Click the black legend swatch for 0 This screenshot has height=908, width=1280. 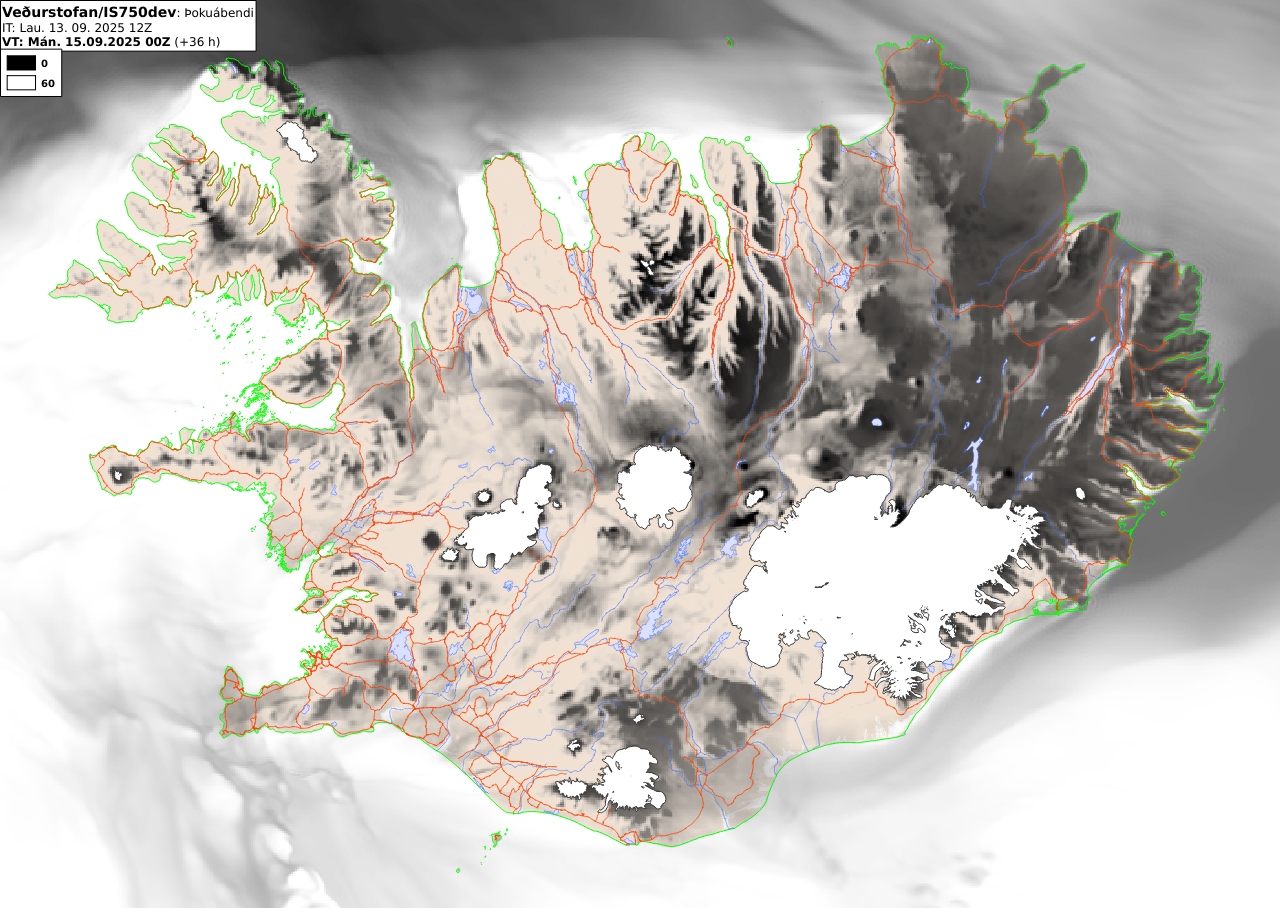pos(21,63)
